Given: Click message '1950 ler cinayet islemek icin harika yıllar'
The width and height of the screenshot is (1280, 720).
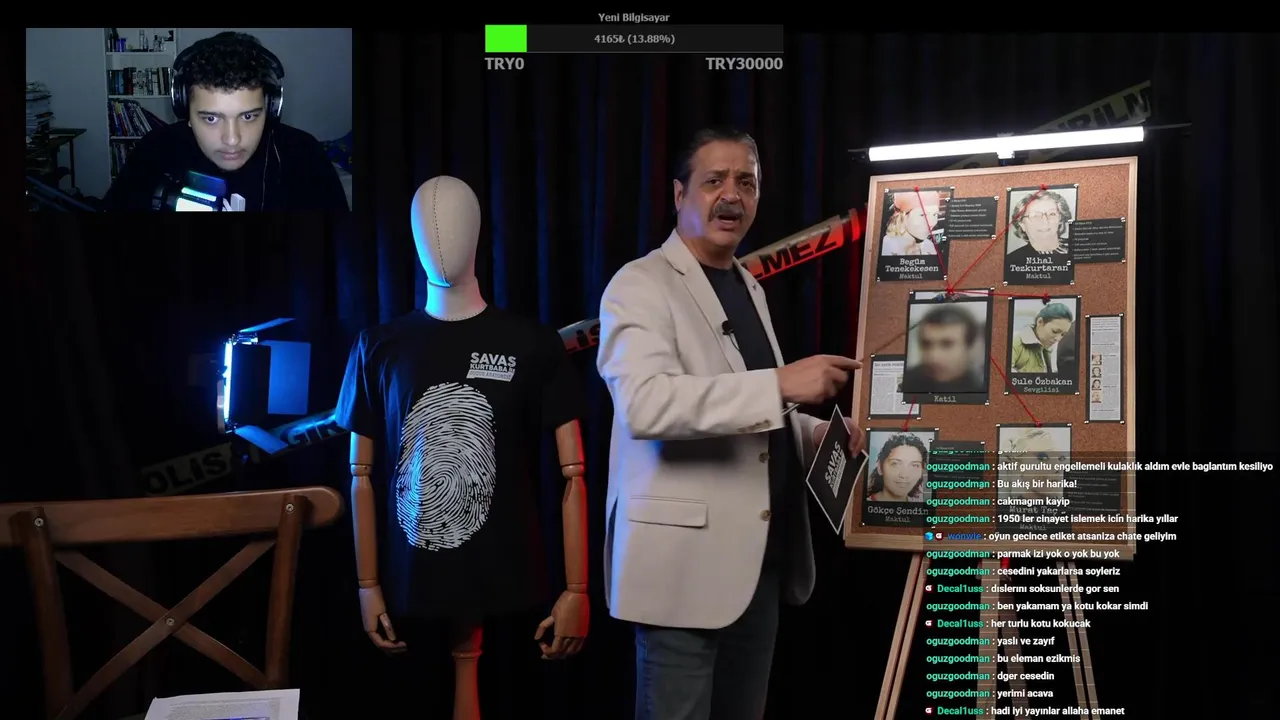Looking at the screenshot, I should 1087,519.
